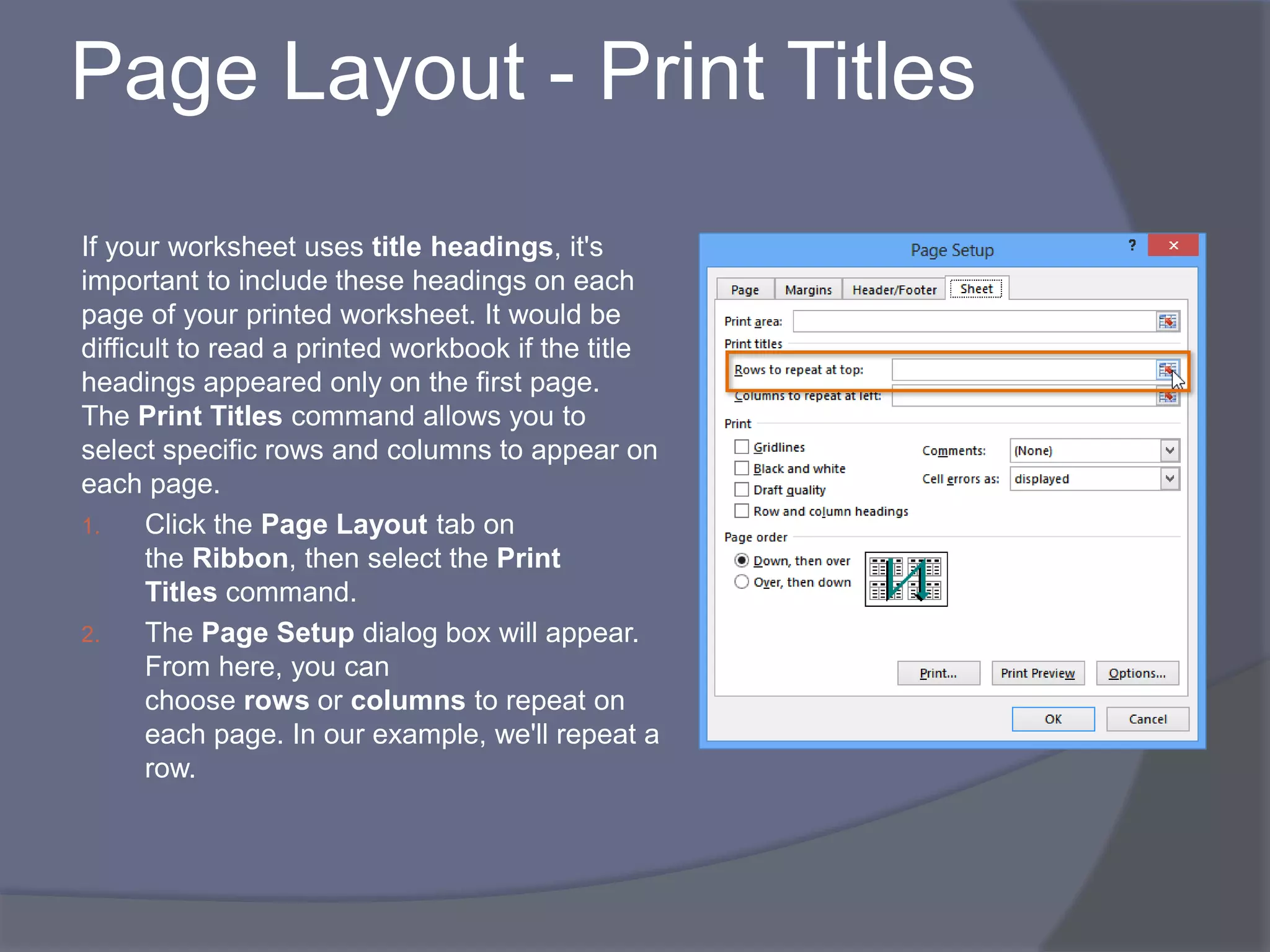Click the Cancel button
The image size is (1270, 952).
click(1147, 719)
